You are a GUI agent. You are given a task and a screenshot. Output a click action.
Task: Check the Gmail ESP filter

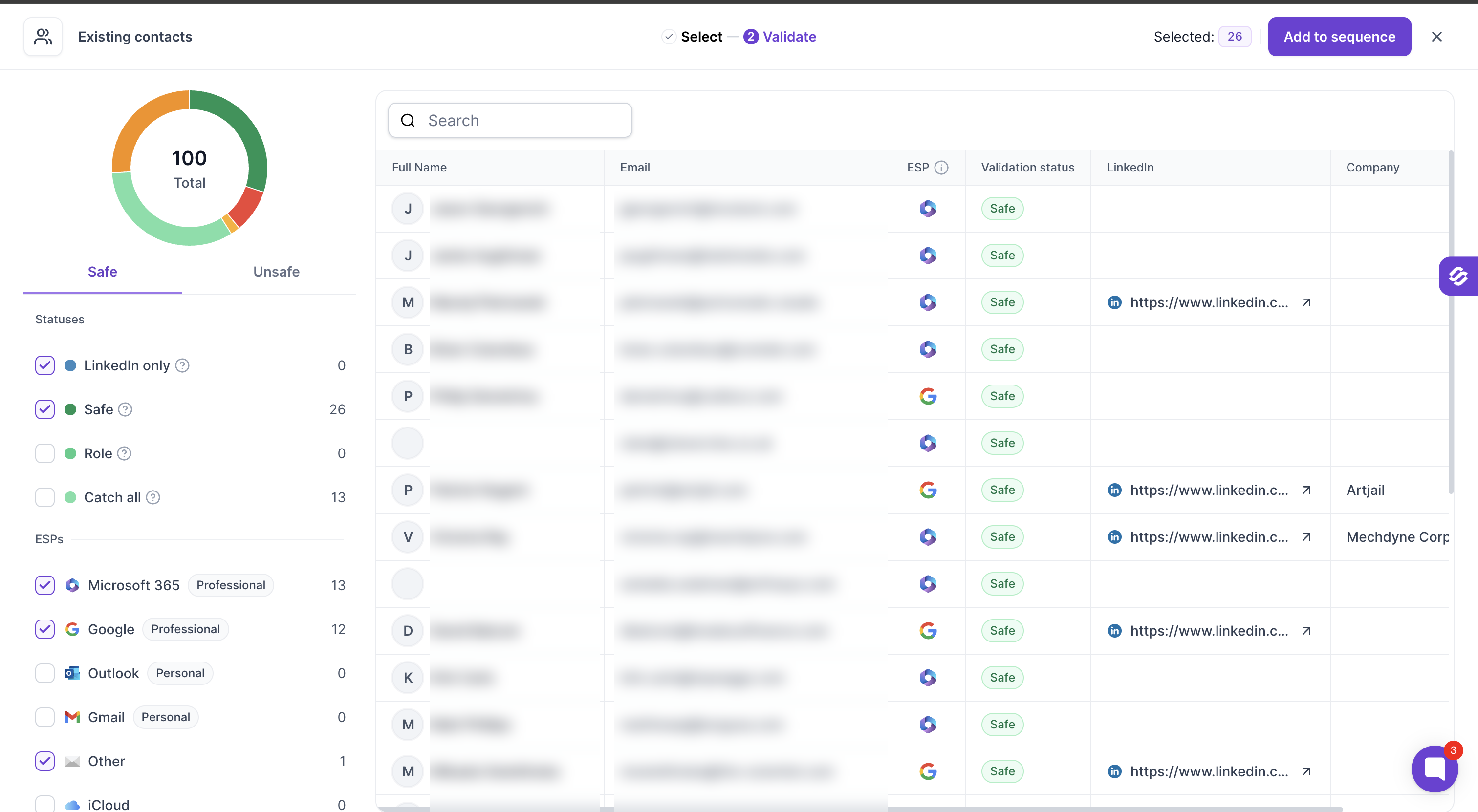45,717
